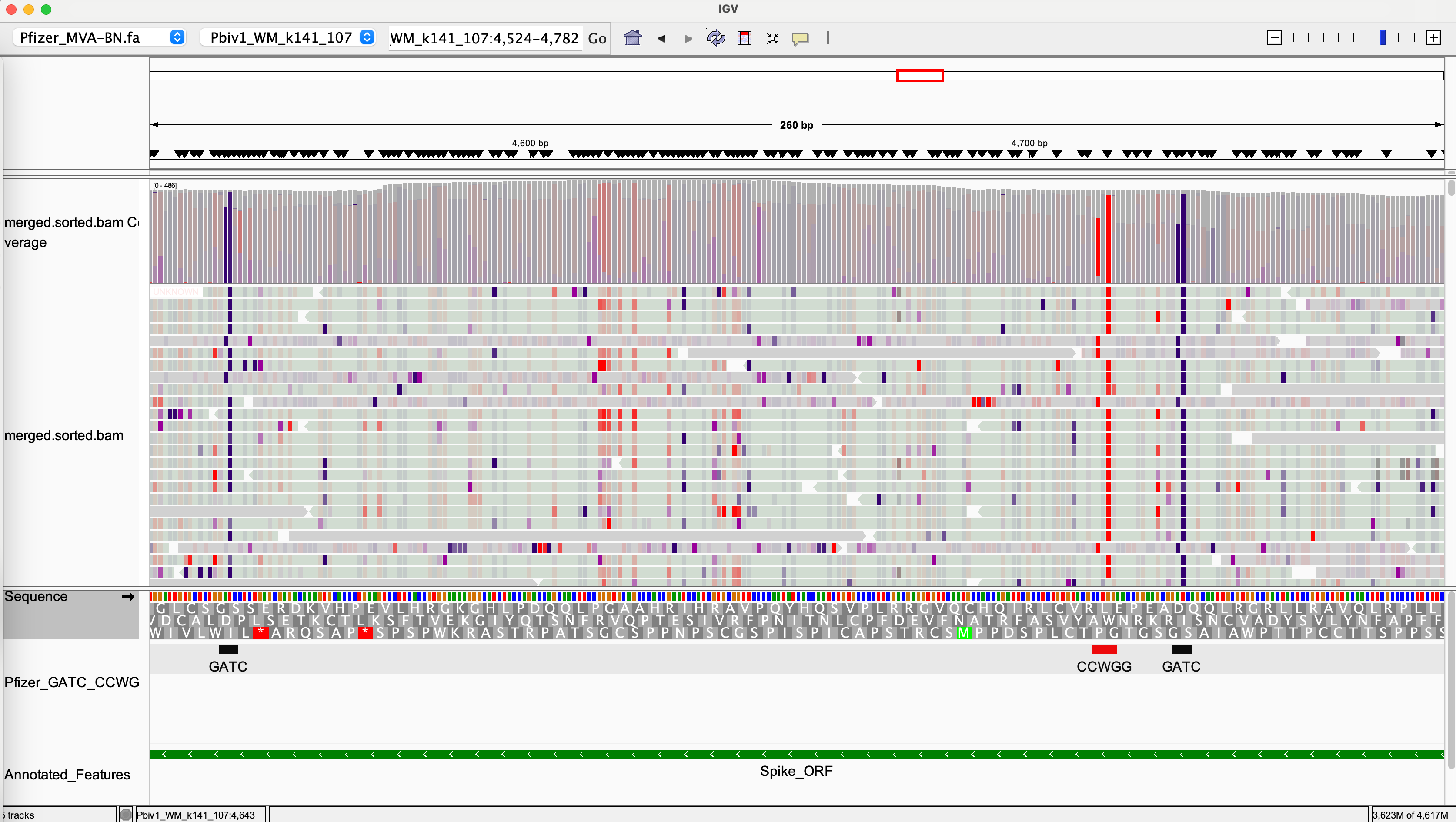1456x822 pixels.
Task: Click the zoom in plus icon
Action: pos(1433,38)
